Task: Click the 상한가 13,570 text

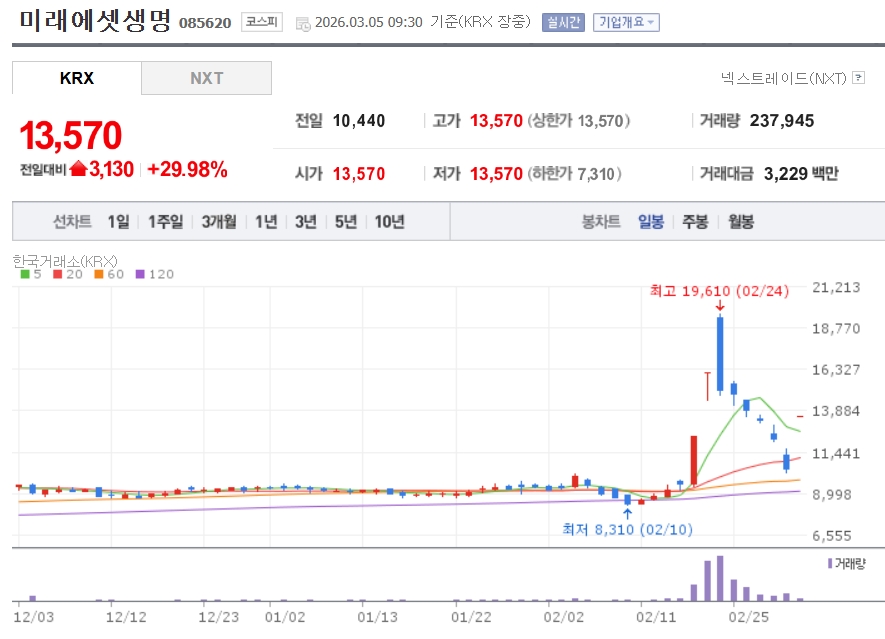Action: [x=579, y=121]
